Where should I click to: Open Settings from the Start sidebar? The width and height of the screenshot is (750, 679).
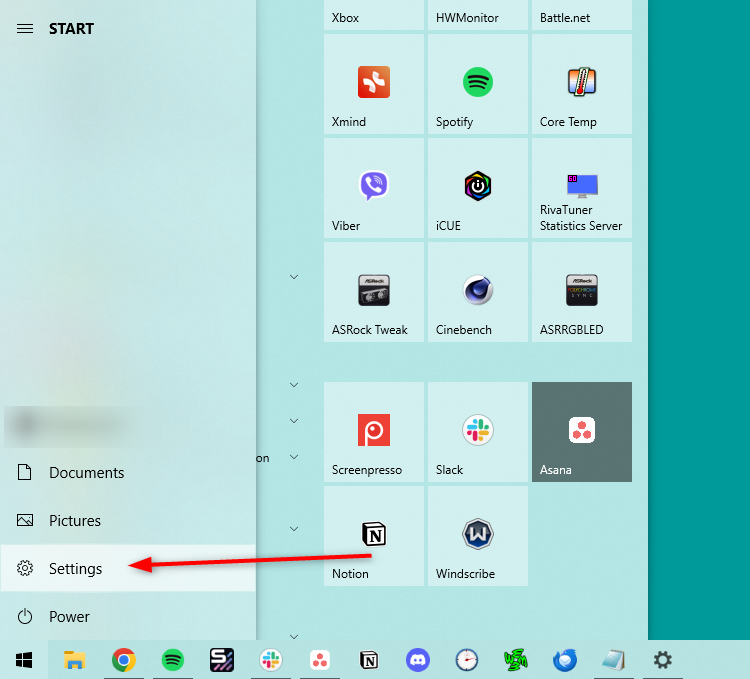tap(128, 568)
